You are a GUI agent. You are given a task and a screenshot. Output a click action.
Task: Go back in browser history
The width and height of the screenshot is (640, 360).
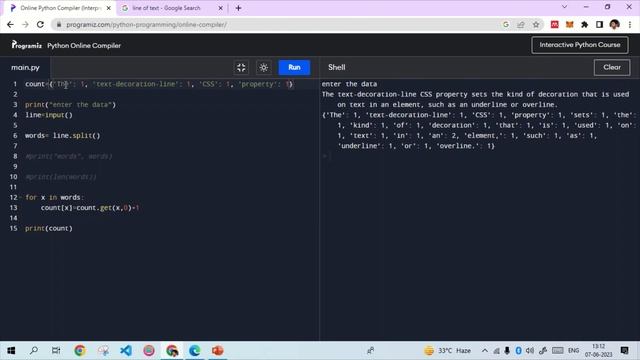pos(10,24)
